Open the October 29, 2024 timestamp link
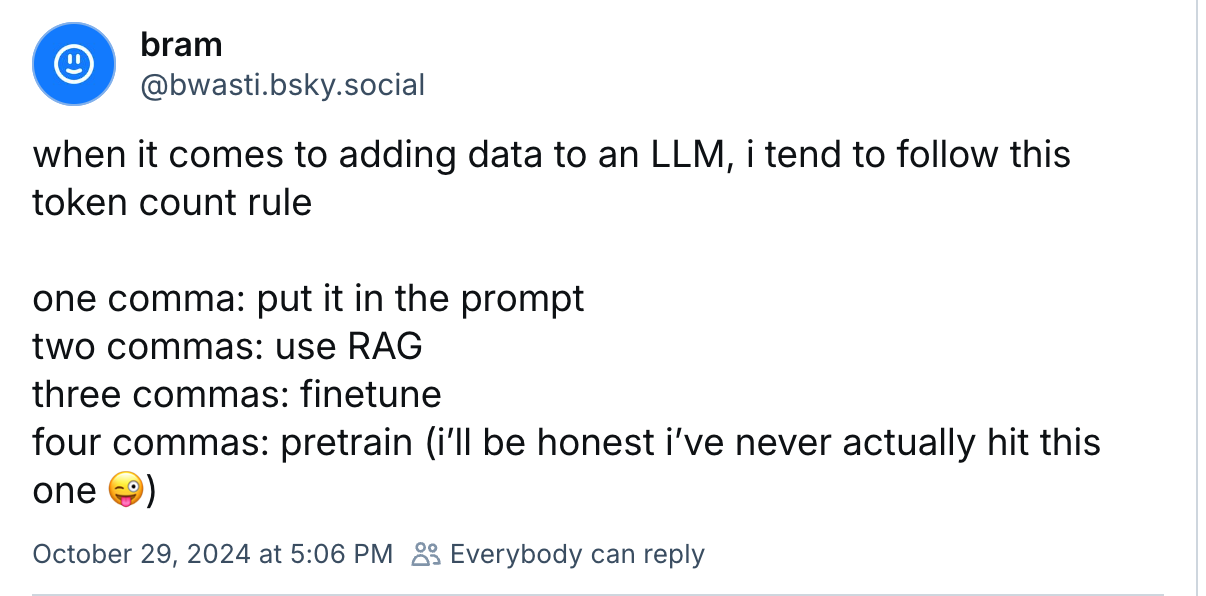1206x596 pixels. [x=212, y=554]
